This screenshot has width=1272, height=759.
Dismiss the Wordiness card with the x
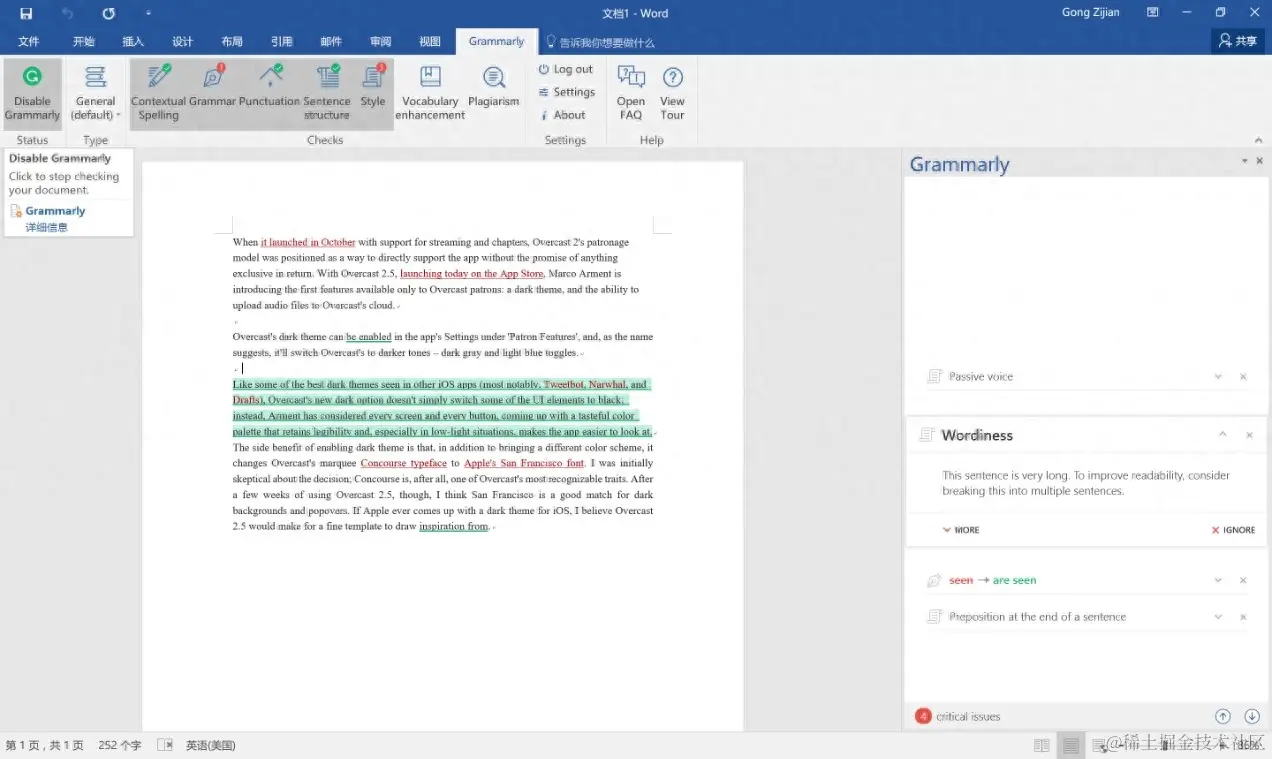click(x=1249, y=435)
